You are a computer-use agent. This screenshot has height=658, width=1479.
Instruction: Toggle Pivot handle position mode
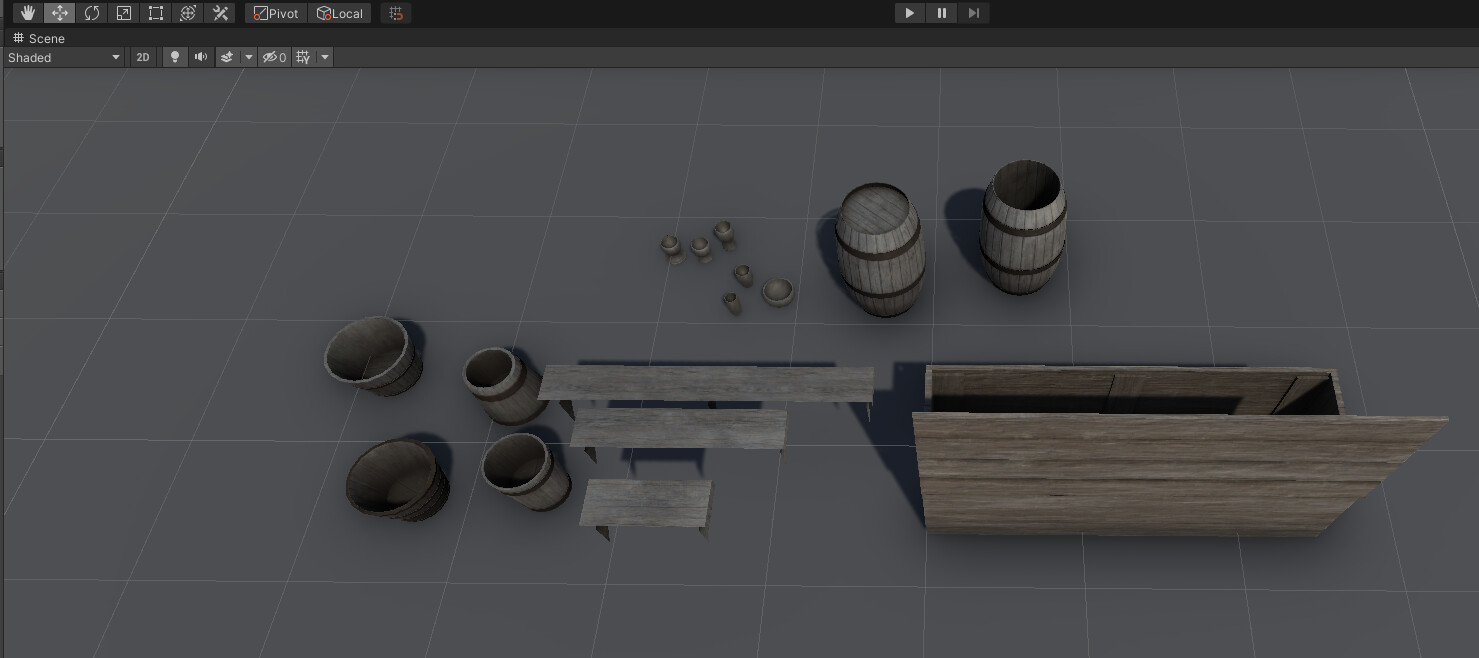(275, 13)
